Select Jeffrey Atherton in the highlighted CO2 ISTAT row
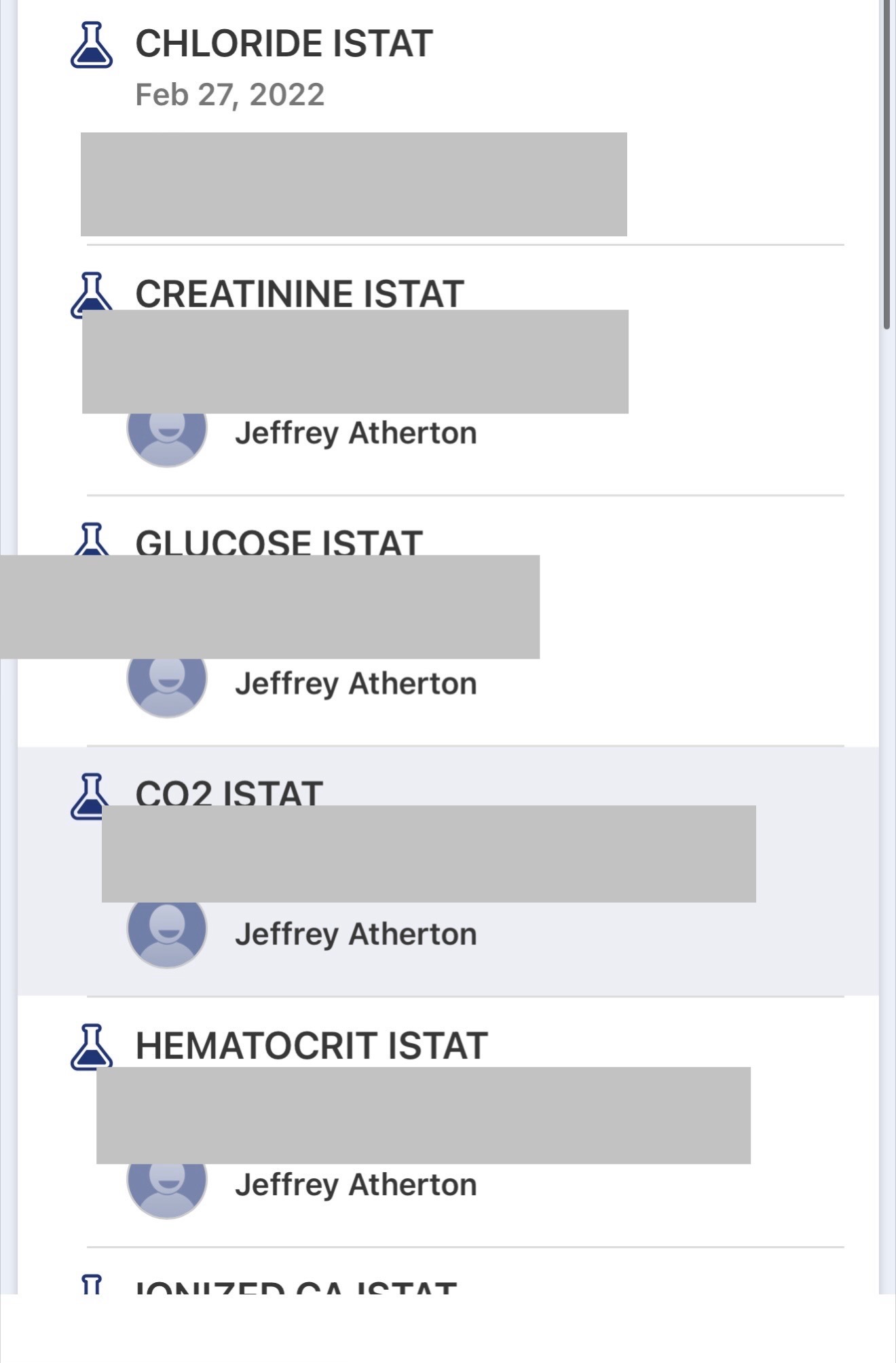 (356, 934)
